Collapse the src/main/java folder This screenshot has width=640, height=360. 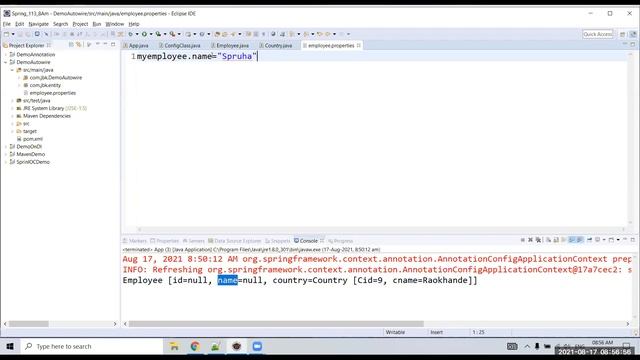point(12,70)
